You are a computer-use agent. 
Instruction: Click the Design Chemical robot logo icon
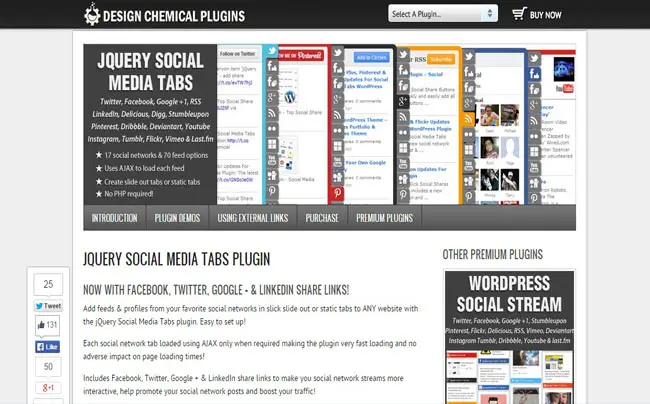[92, 14]
